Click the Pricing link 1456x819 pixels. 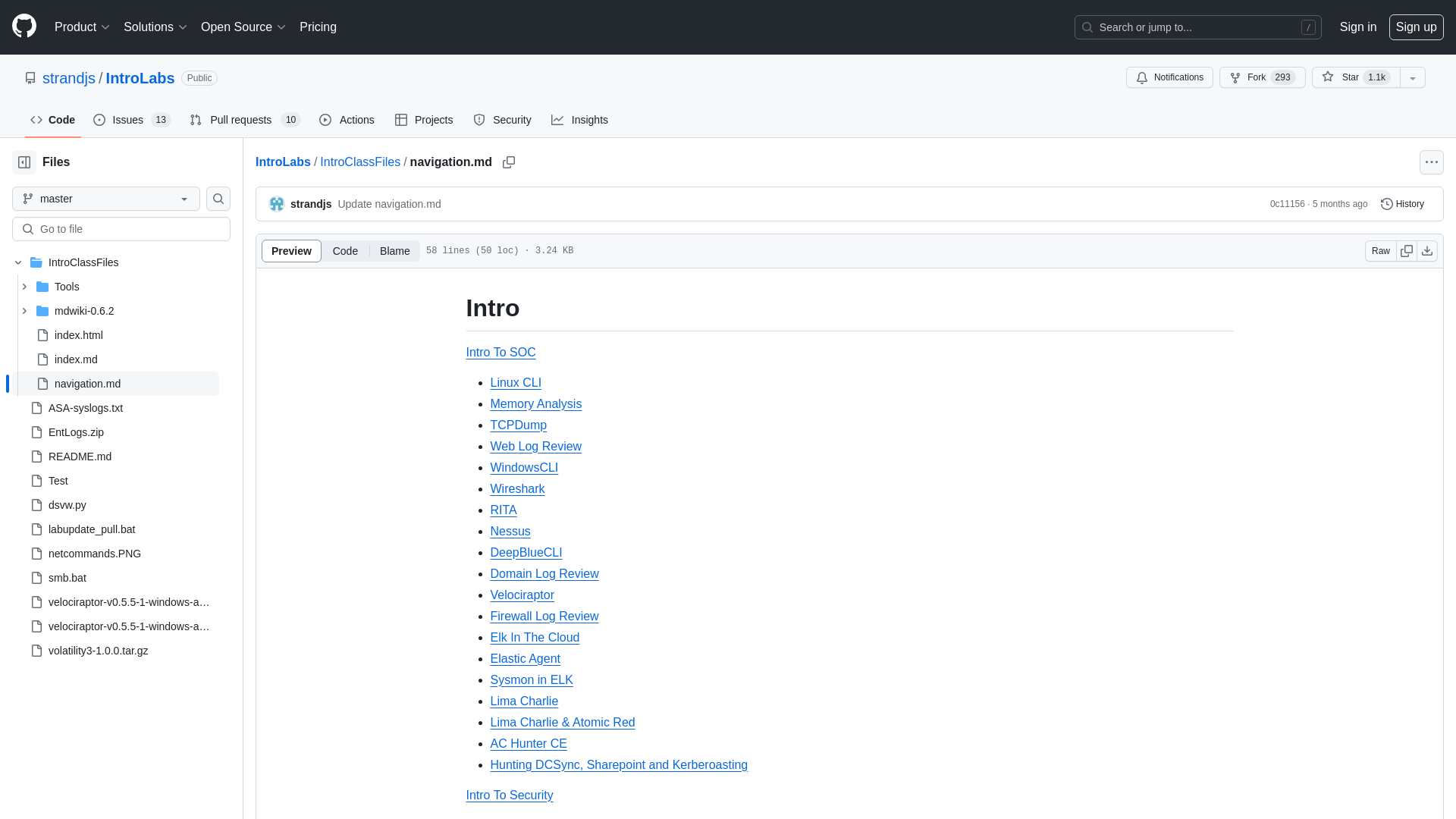[318, 27]
